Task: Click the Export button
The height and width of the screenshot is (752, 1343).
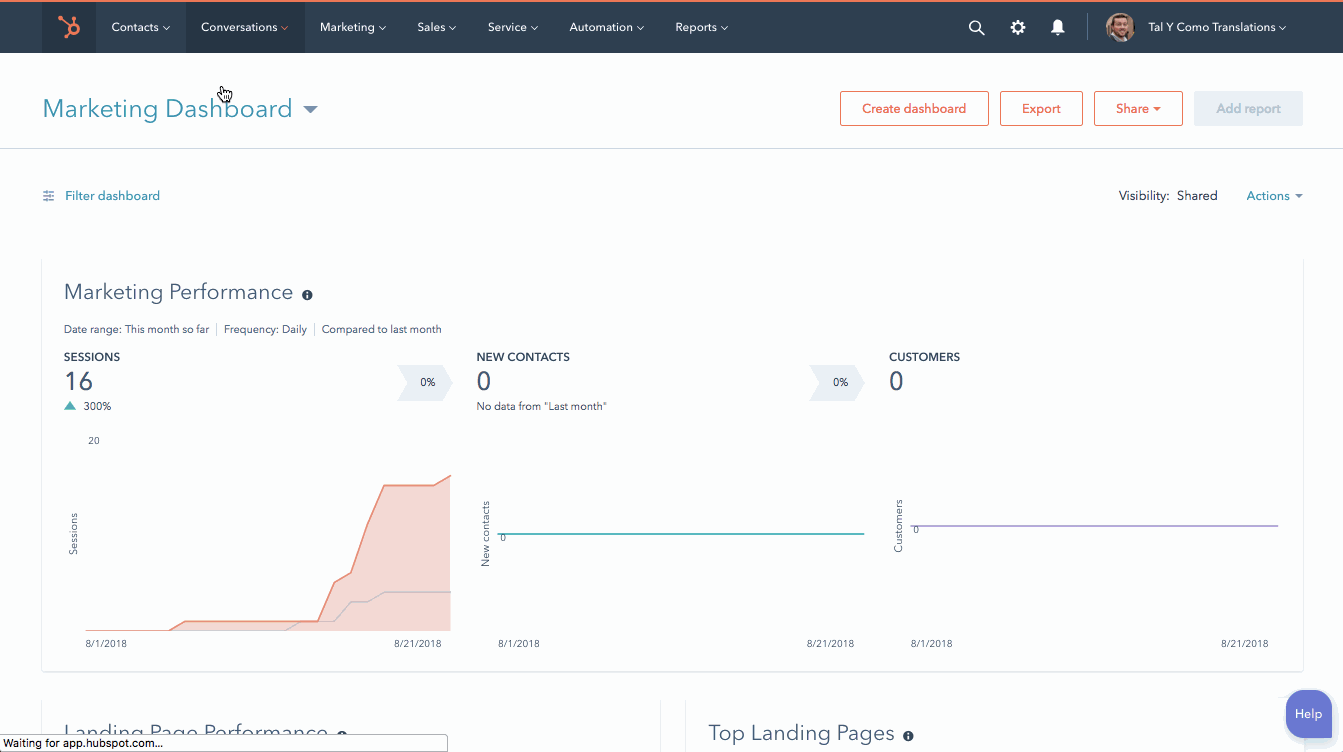Action: [1040, 109]
